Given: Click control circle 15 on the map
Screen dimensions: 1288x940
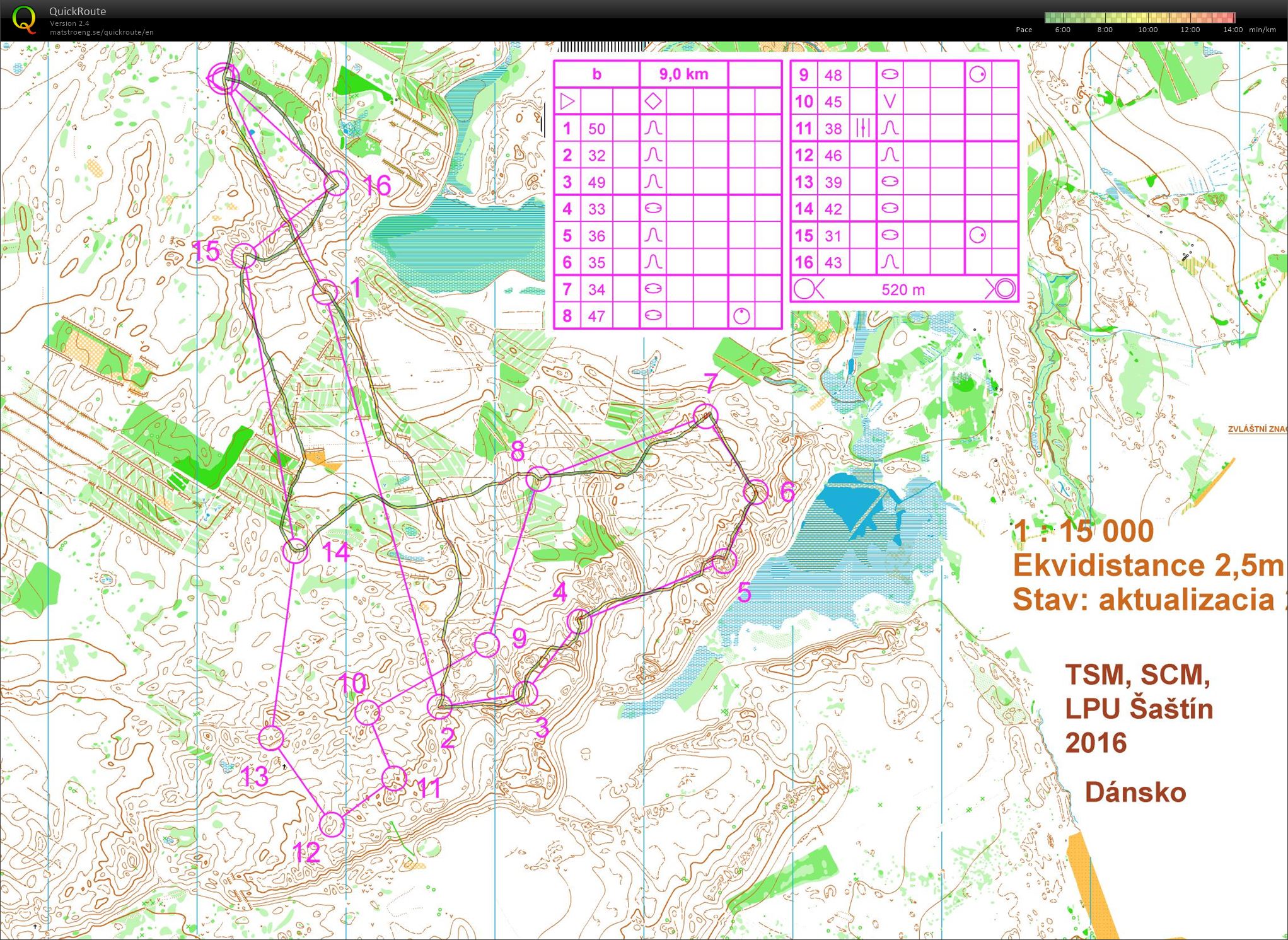Looking at the screenshot, I should click(x=244, y=257).
